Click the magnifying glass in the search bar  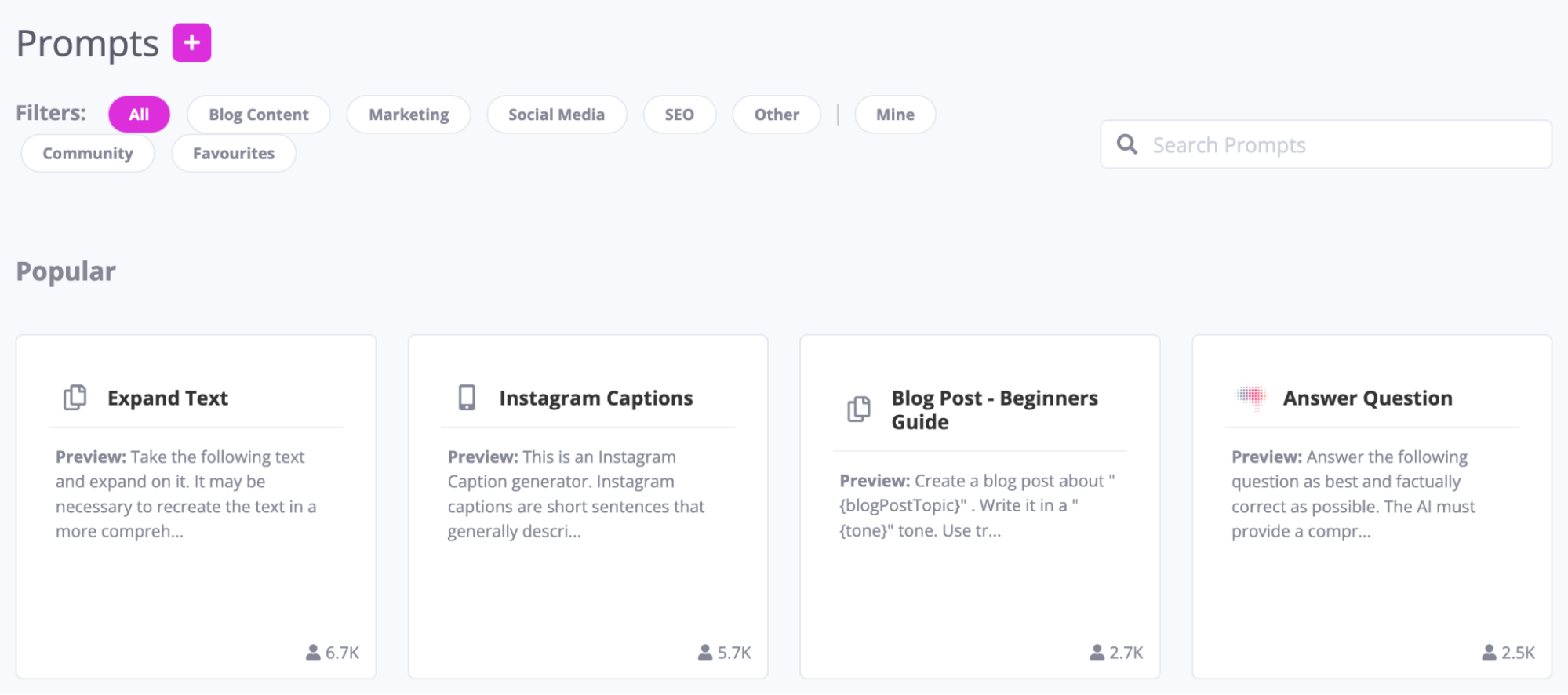click(x=1127, y=144)
